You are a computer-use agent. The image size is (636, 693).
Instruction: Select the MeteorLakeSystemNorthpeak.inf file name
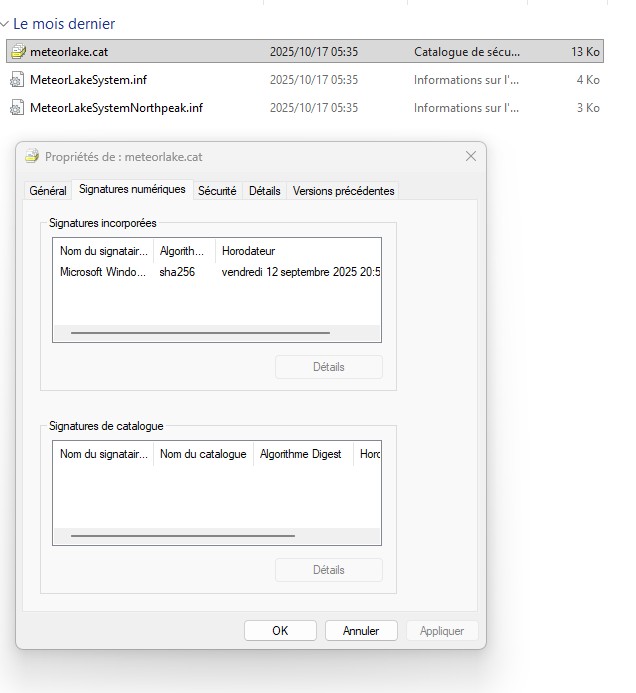116,108
